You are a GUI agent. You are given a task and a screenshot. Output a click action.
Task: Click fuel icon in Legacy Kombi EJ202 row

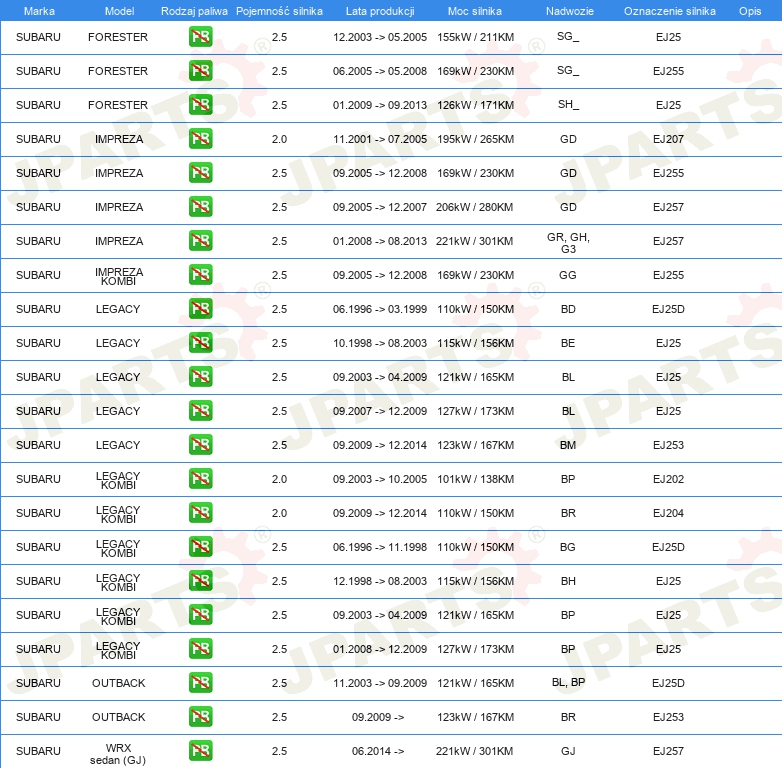click(200, 479)
